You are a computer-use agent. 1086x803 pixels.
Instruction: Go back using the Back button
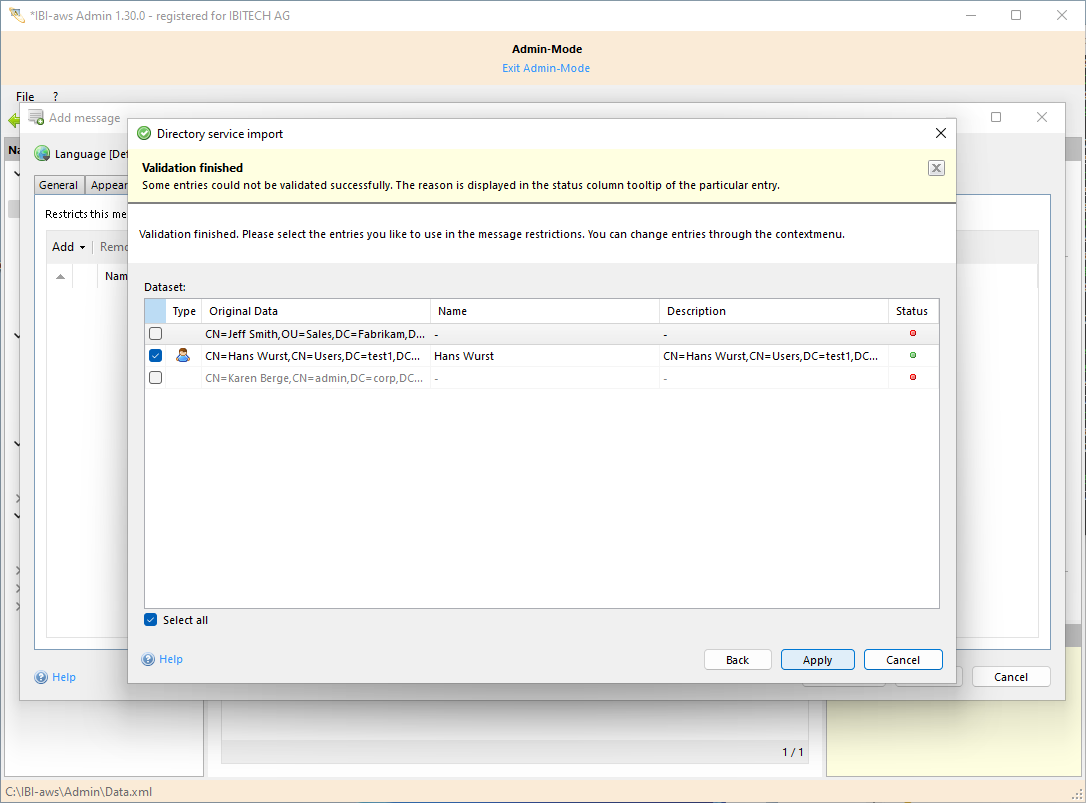[737, 660]
